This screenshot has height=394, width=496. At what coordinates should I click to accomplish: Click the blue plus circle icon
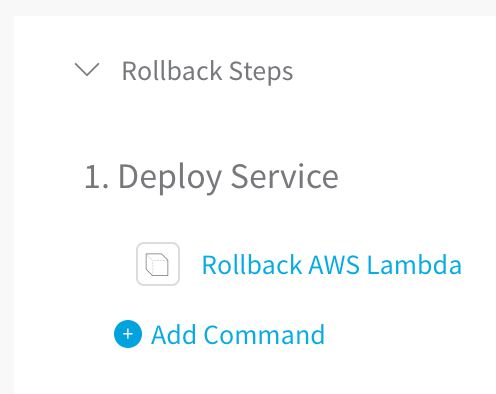[x=128, y=334]
